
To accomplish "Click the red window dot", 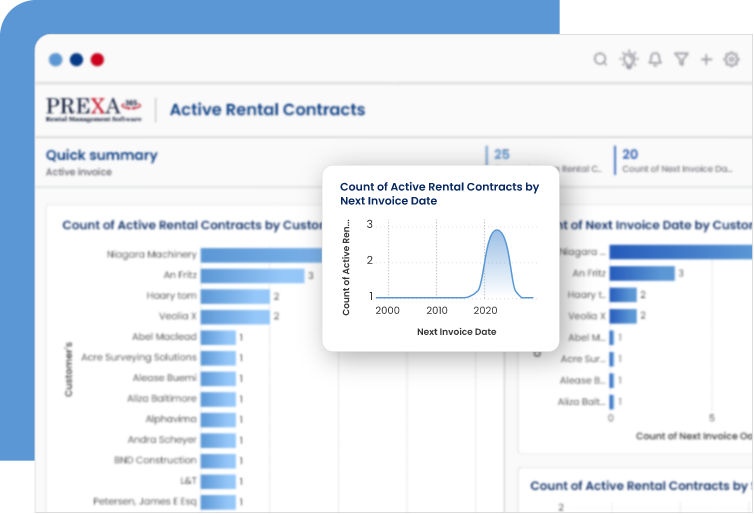I will coord(97,60).
